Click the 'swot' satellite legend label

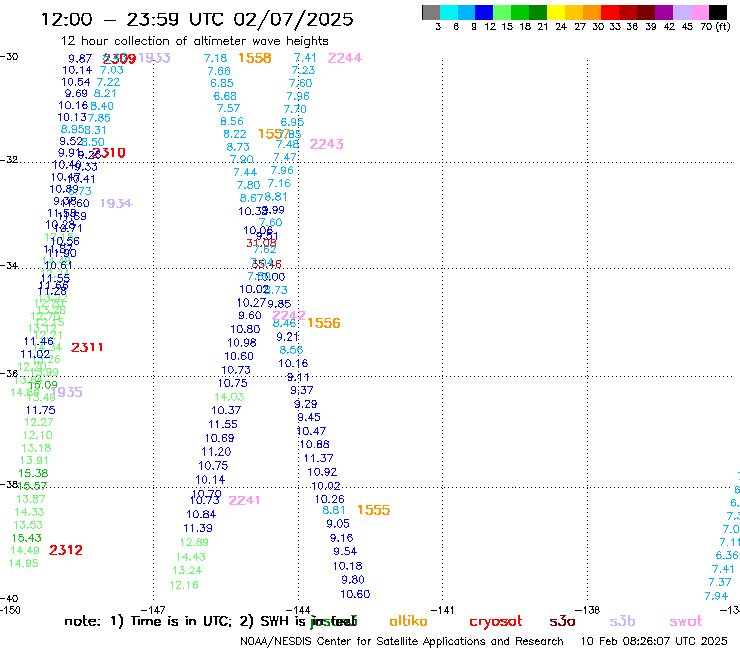pyautogui.click(x=686, y=622)
